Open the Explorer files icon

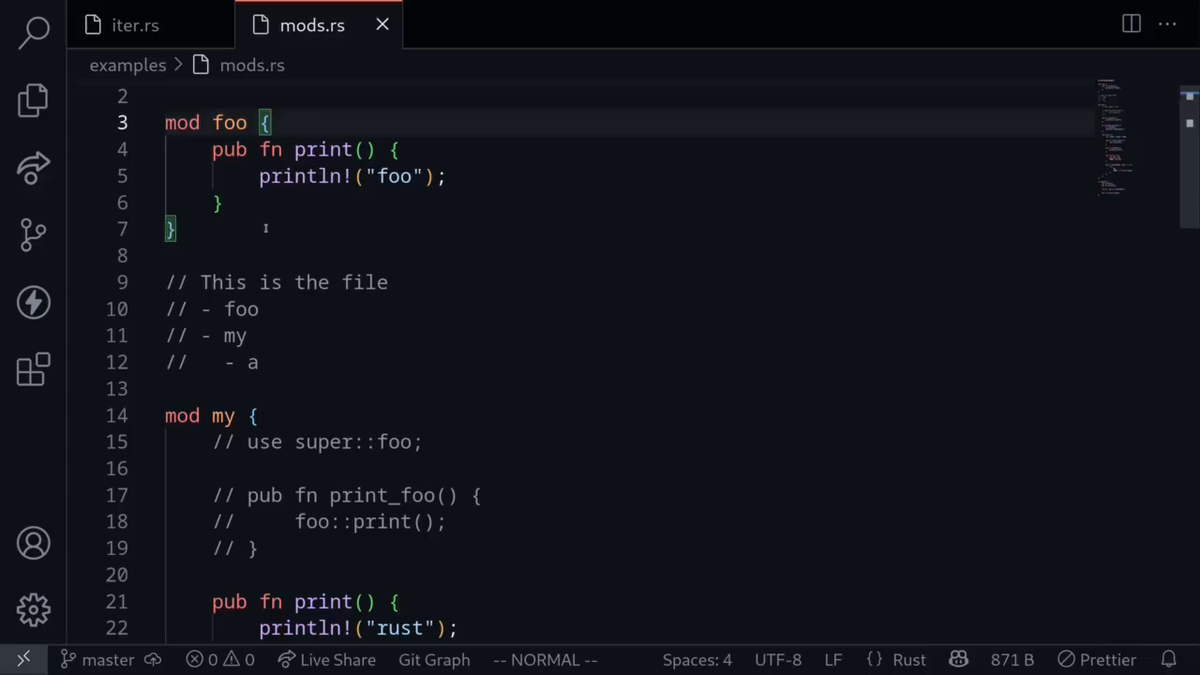[33, 100]
